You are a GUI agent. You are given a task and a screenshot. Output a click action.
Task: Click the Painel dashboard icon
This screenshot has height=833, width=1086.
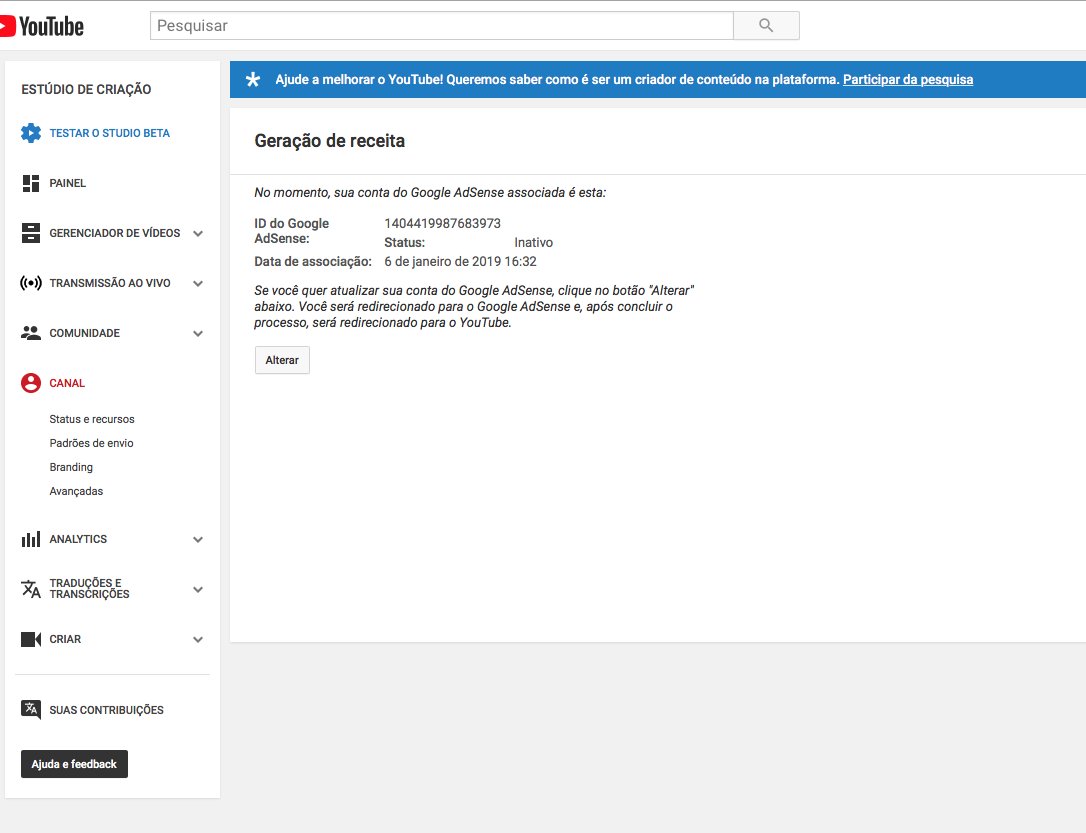coord(30,183)
